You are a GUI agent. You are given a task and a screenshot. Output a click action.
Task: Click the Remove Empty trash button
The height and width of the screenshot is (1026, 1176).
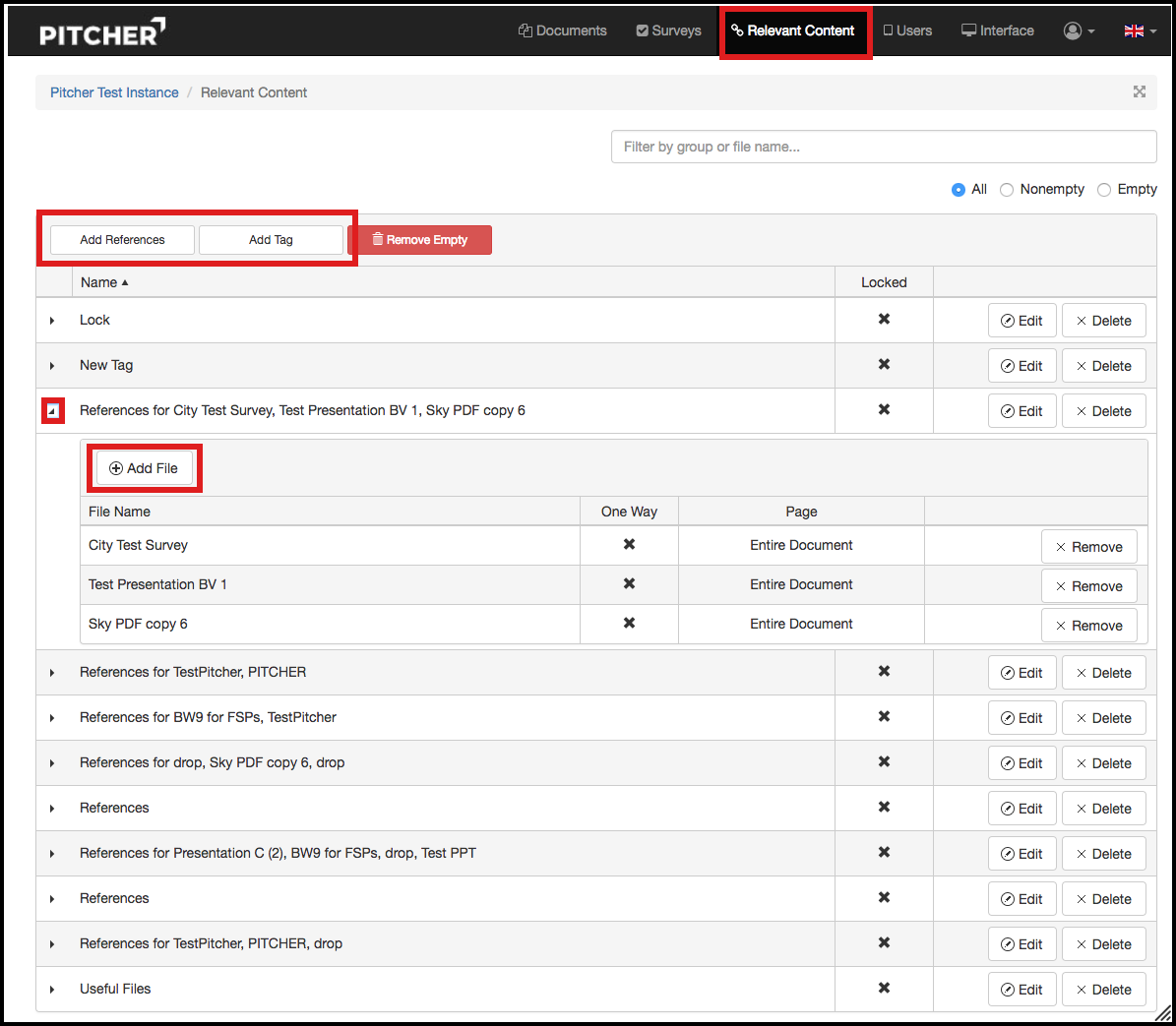click(419, 240)
